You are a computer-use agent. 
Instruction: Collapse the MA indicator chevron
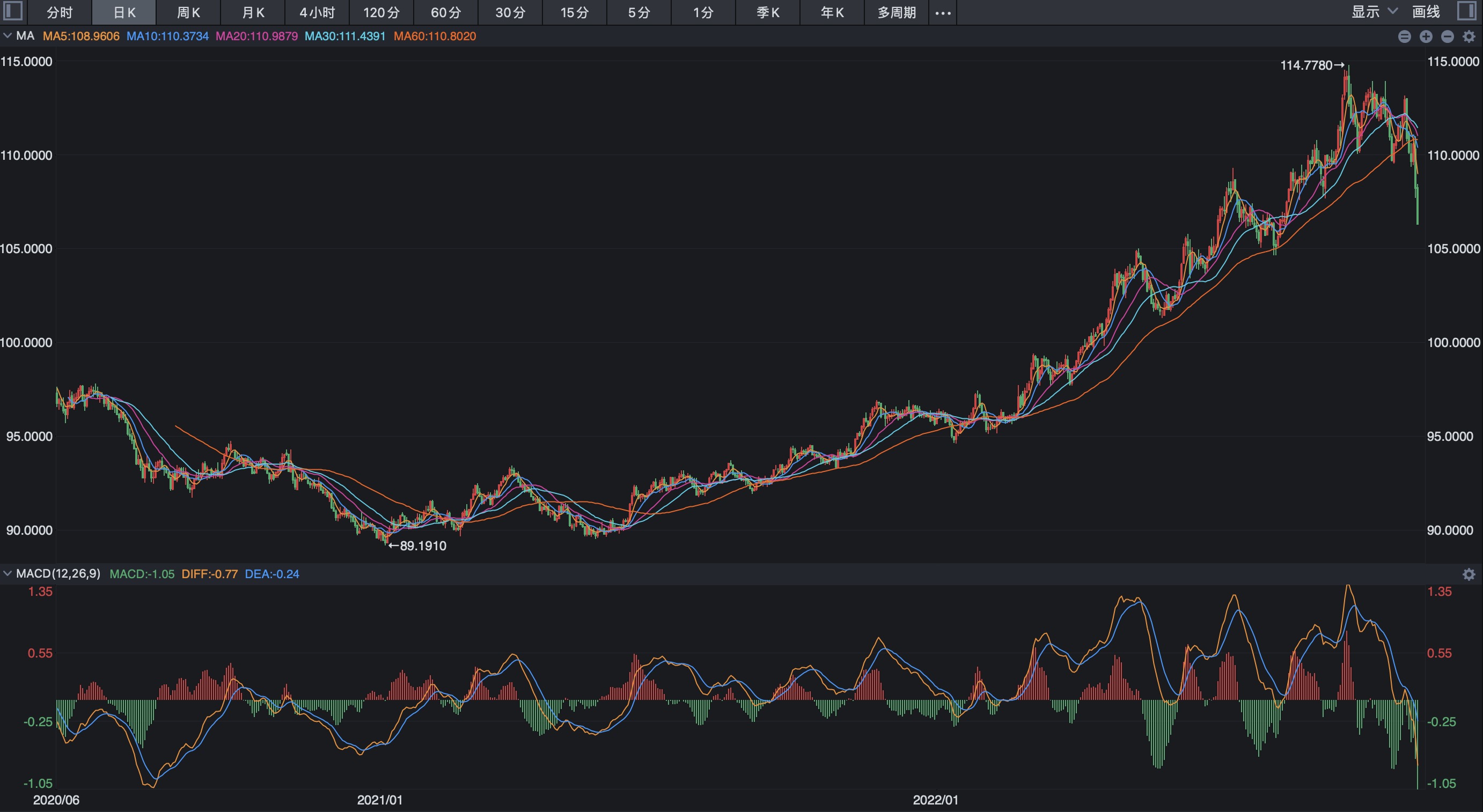[x=8, y=36]
